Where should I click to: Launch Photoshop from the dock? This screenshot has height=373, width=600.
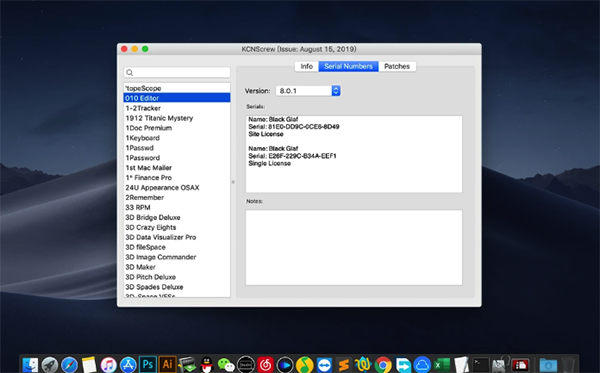(148, 364)
